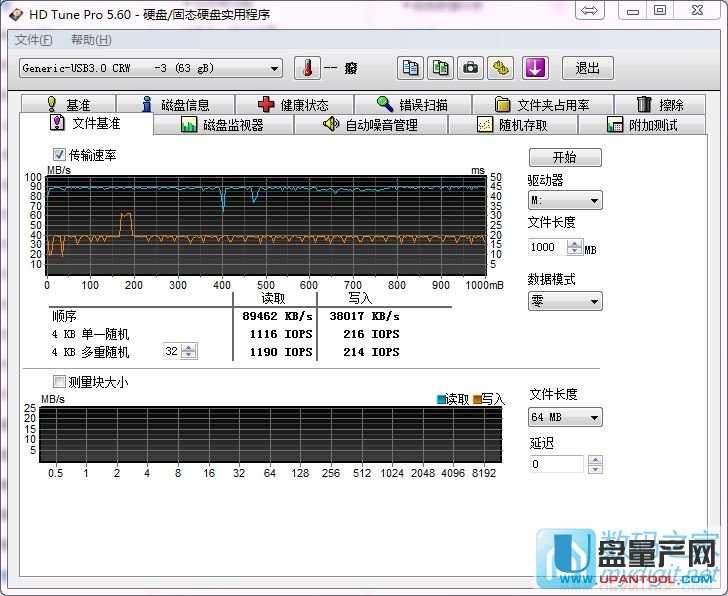
Task: Expand the Generic-USB3.0 CRW drive dropdown
Action: 151,68
